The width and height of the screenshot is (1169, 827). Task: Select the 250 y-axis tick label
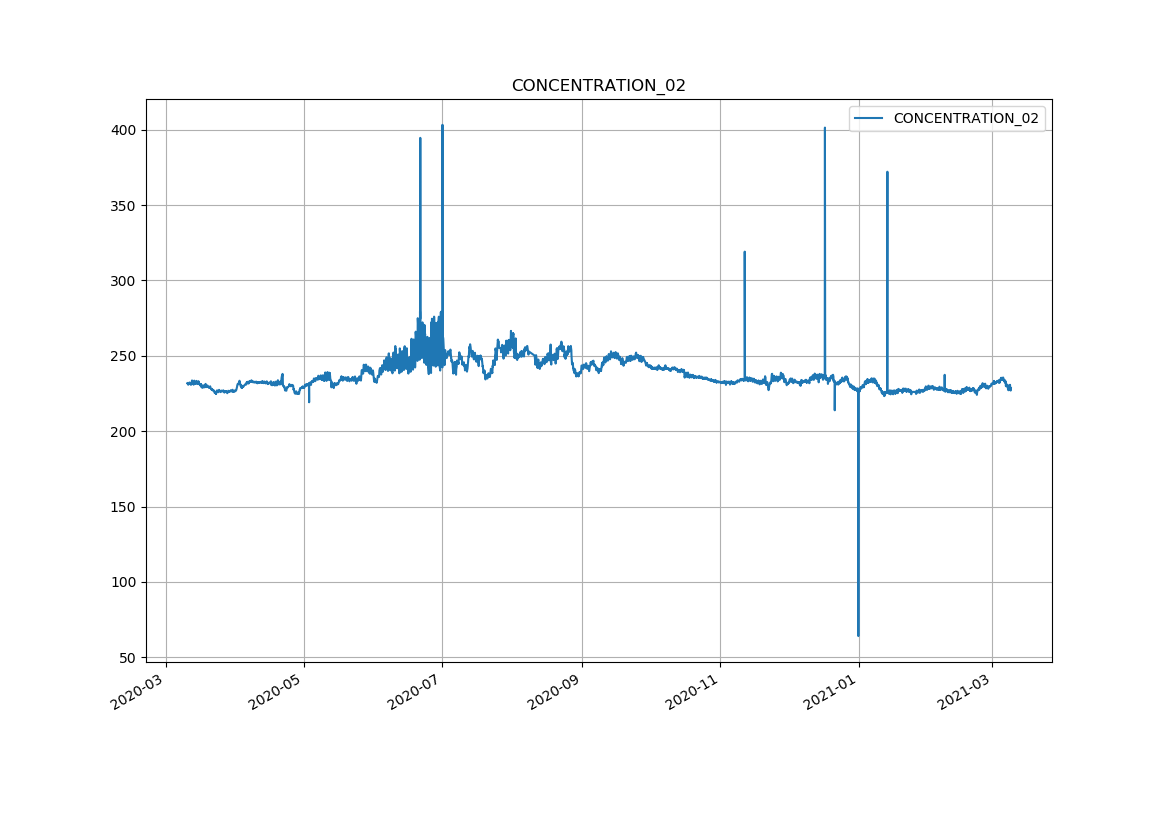[124, 356]
